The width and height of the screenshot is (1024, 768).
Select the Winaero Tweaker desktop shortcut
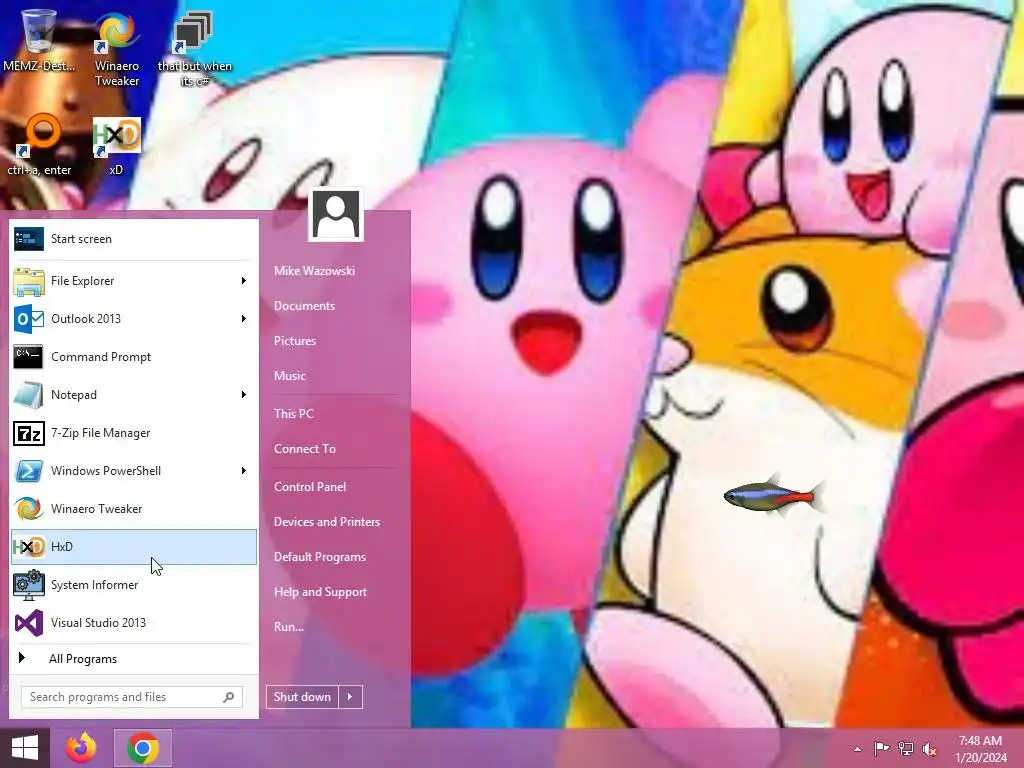pyautogui.click(x=117, y=49)
